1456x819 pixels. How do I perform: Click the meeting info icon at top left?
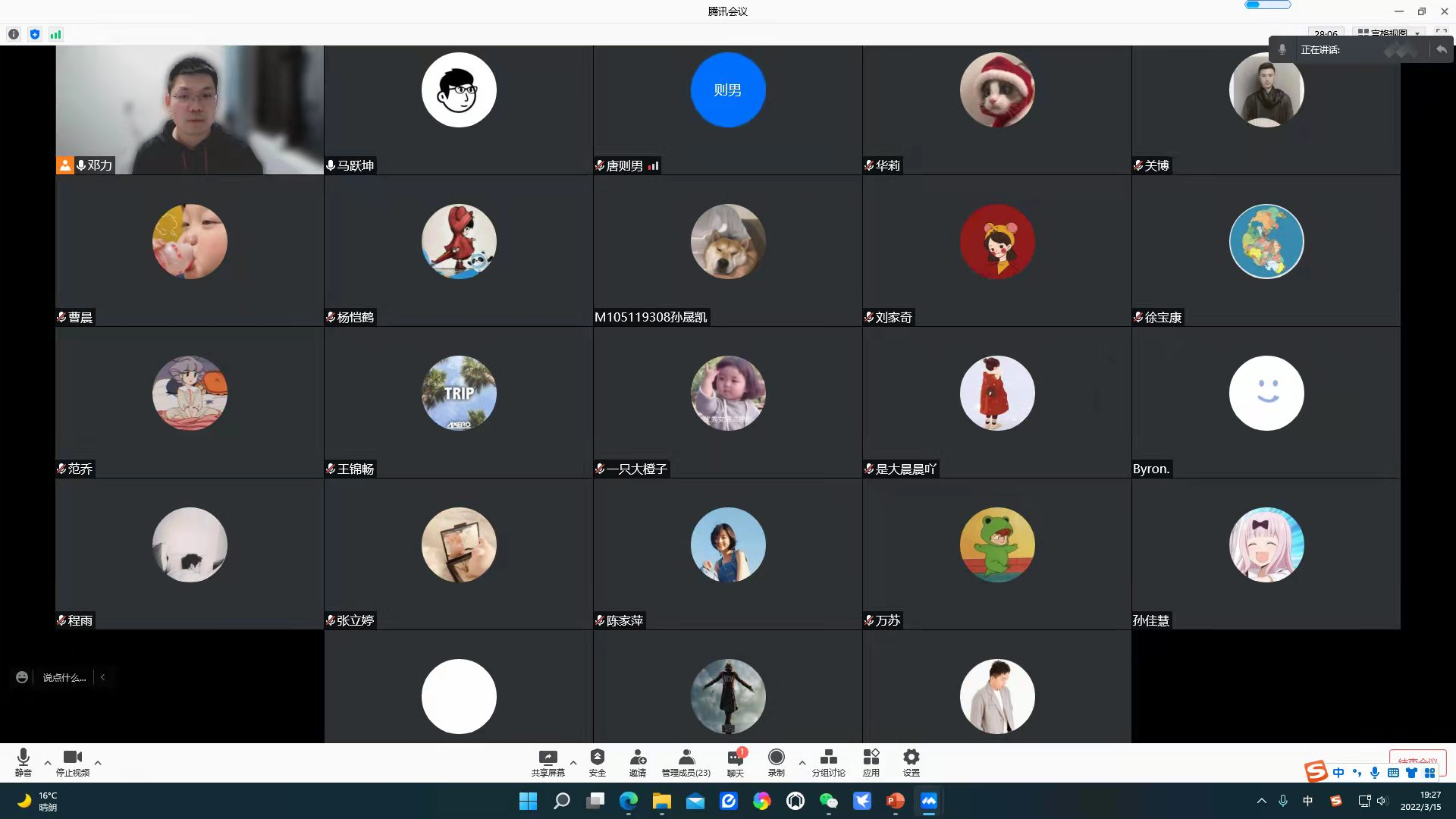tap(14, 34)
